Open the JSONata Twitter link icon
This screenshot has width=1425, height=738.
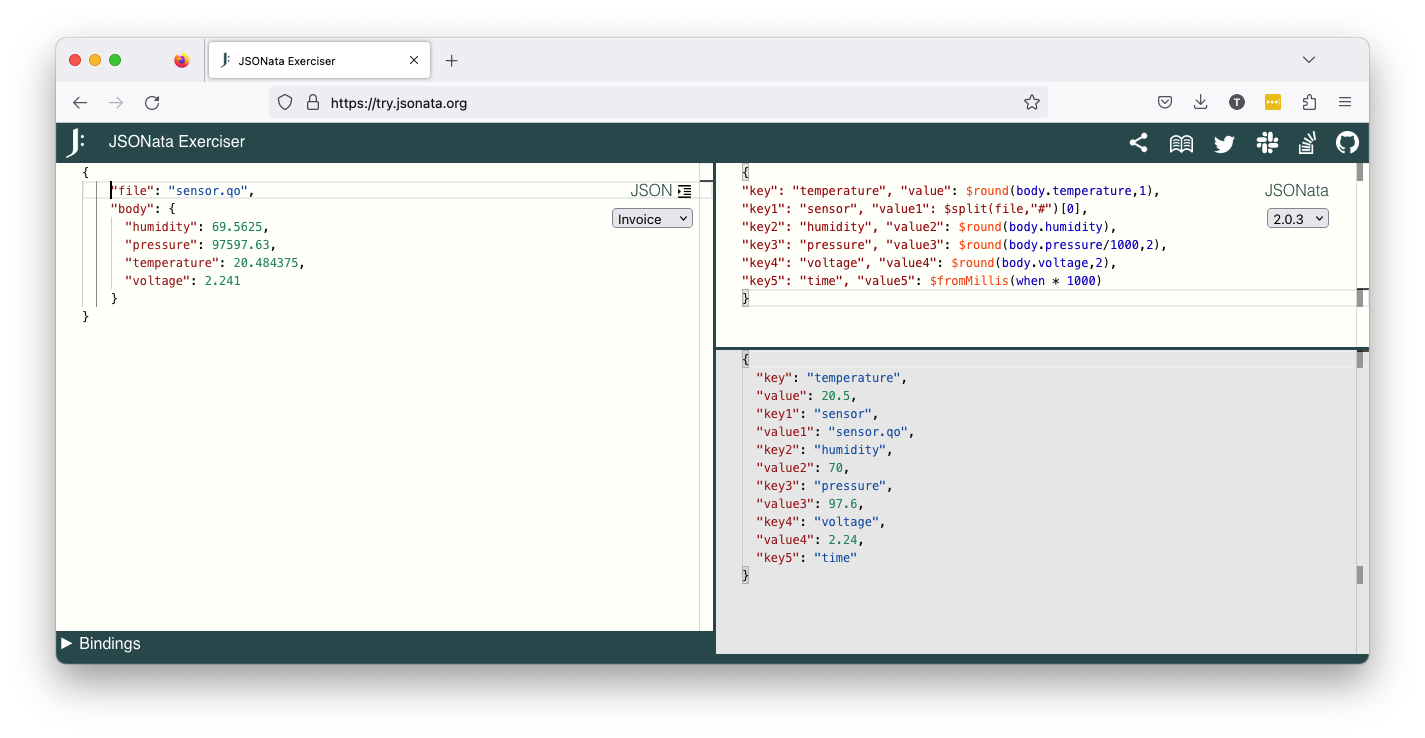coord(1224,143)
